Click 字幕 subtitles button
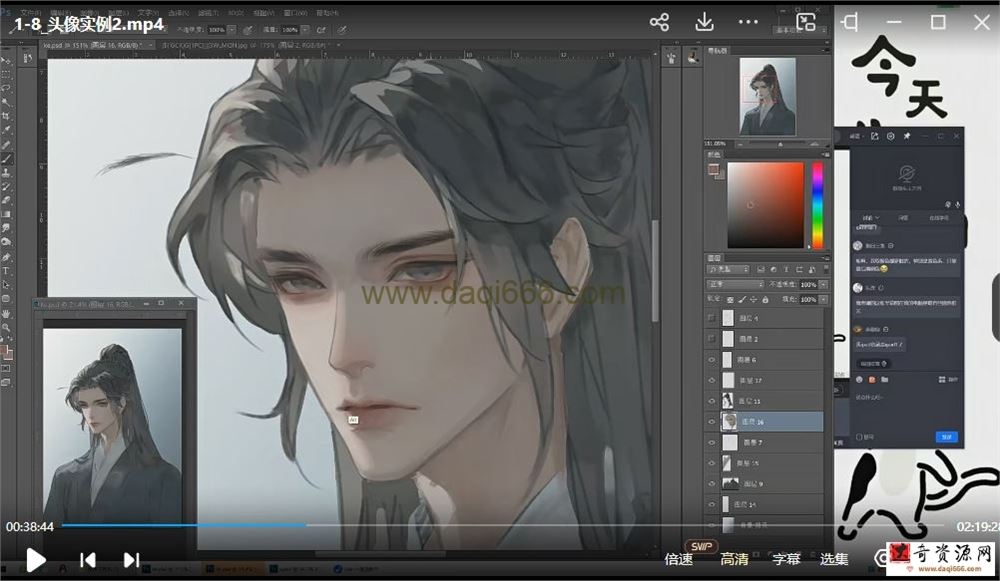Viewport: 1000px width, 581px height. point(786,559)
